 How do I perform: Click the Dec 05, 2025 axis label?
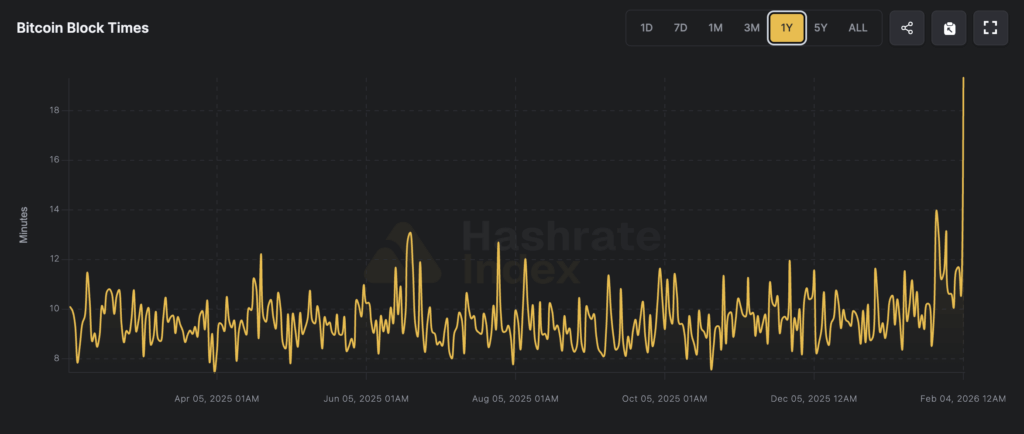(813, 399)
